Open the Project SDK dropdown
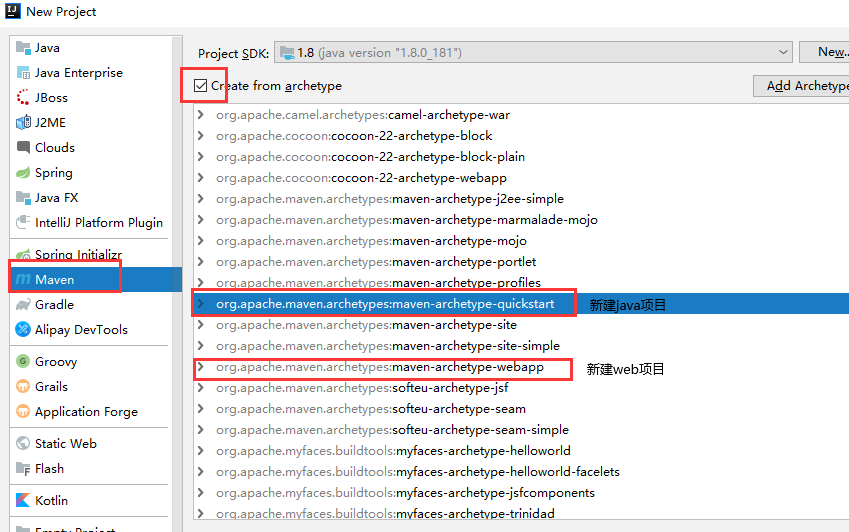849x532 pixels. point(533,52)
